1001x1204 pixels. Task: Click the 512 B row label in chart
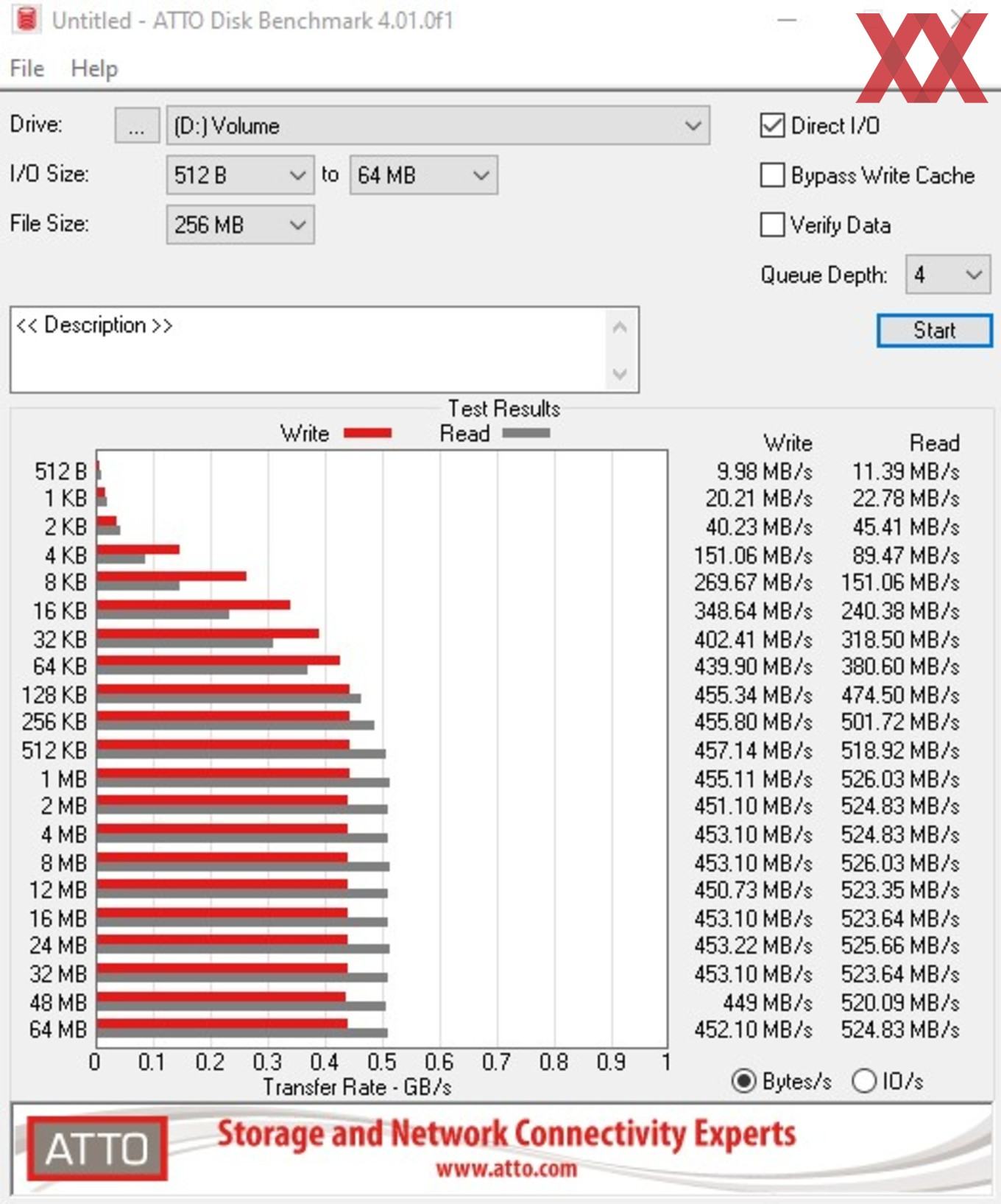pyautogui.click(x=60, y=471)
